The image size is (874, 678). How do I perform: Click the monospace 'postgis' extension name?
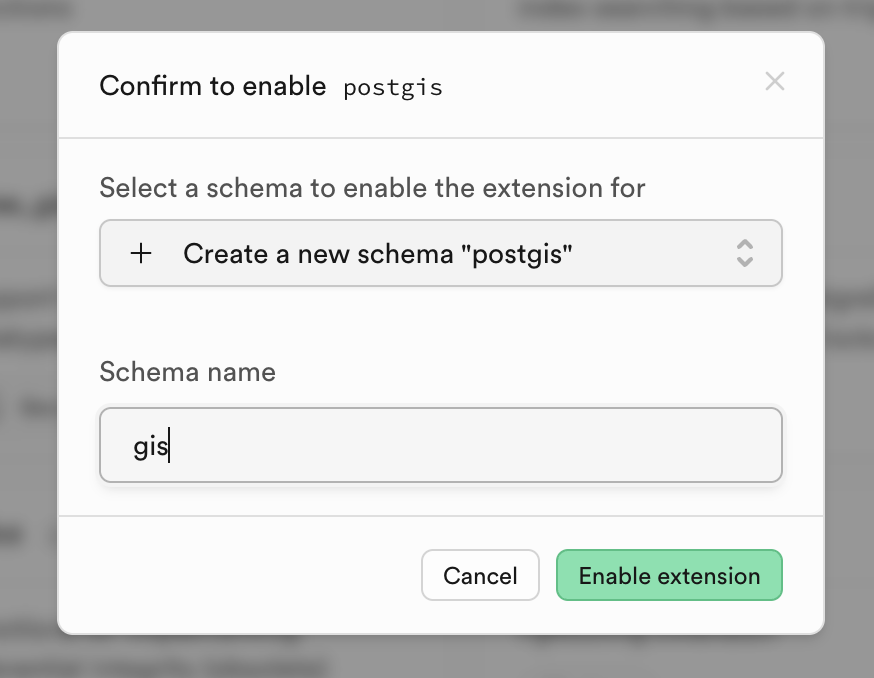click(392, 88)
